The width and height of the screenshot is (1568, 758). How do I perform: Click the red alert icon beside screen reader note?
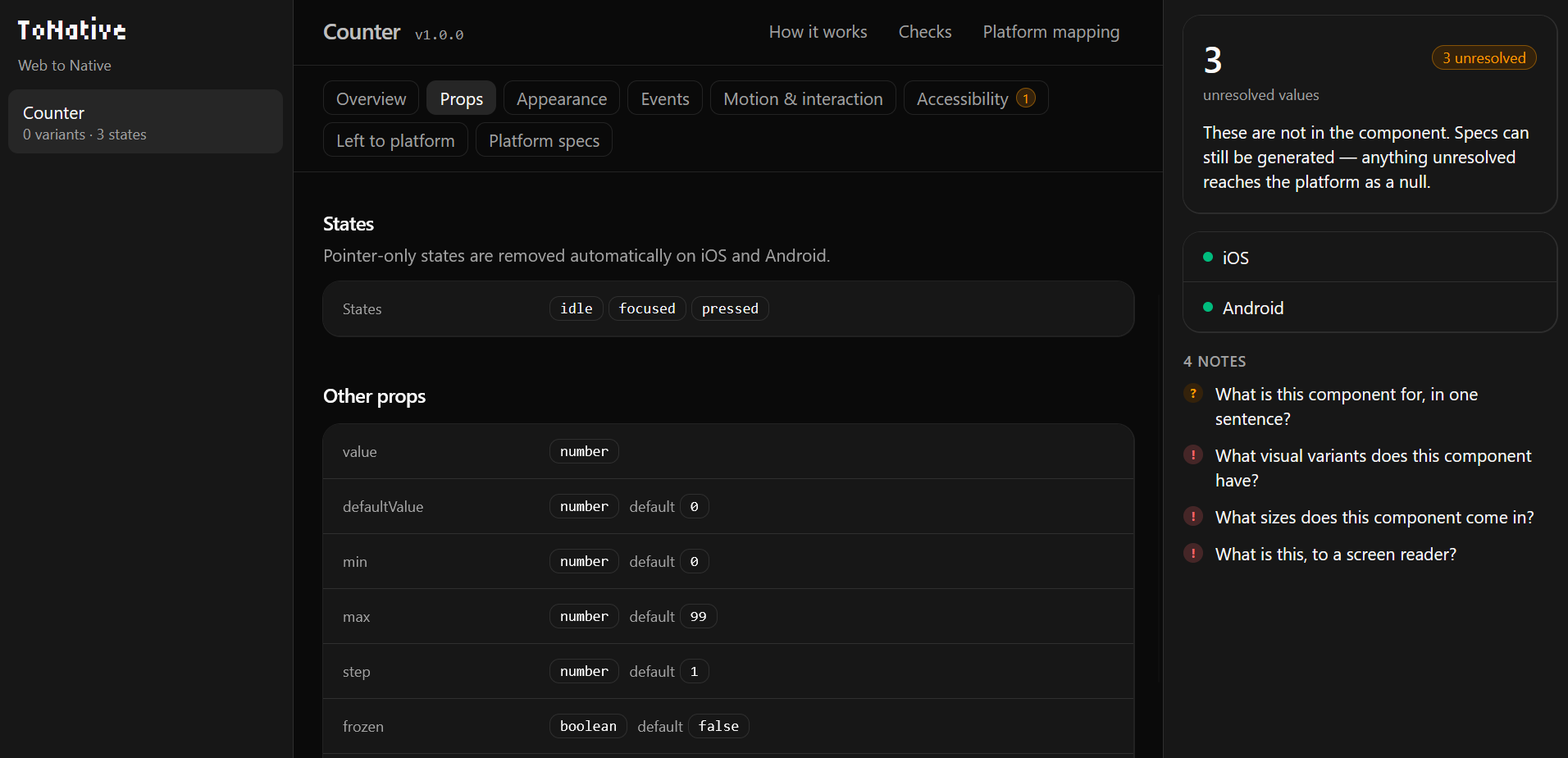tap(1193, 554)
